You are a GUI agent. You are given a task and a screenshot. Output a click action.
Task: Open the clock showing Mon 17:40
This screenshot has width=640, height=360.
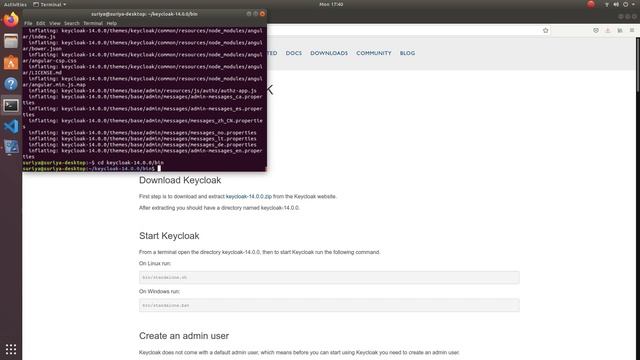(331, 4)
